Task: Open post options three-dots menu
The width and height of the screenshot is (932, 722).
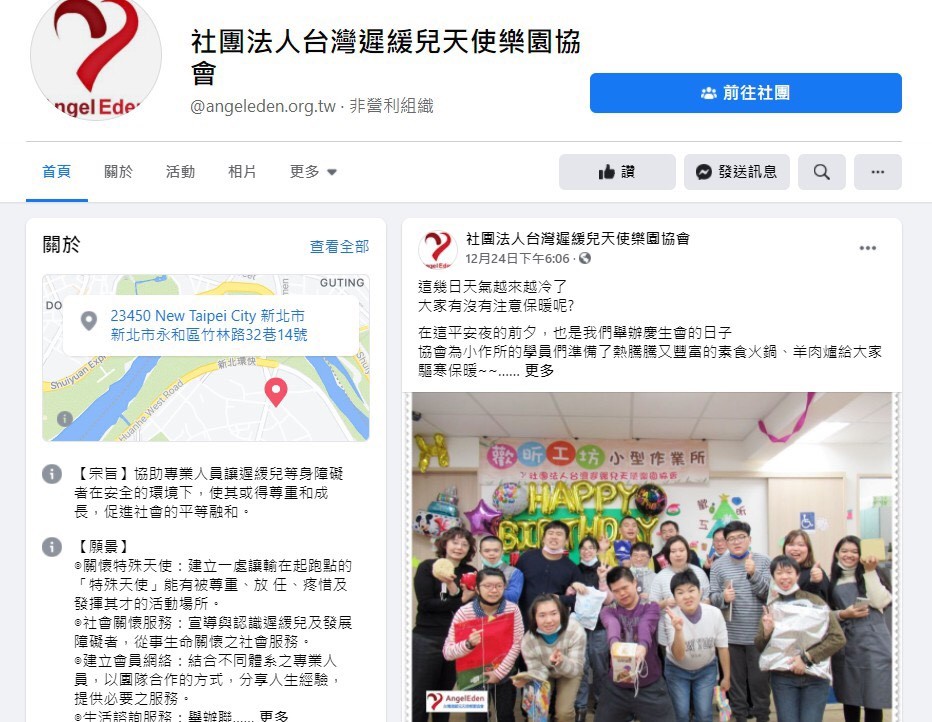Action: [867, 248]
